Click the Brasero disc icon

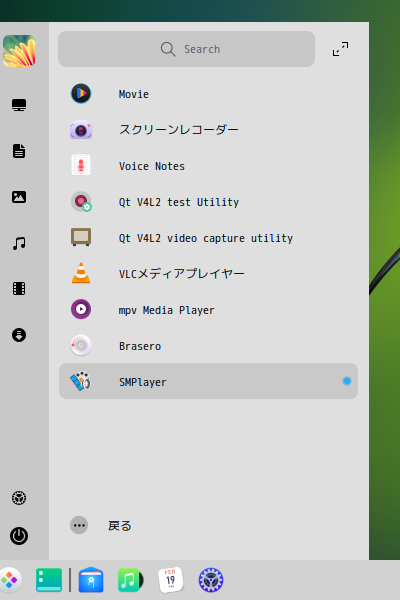tap(81, 346)
